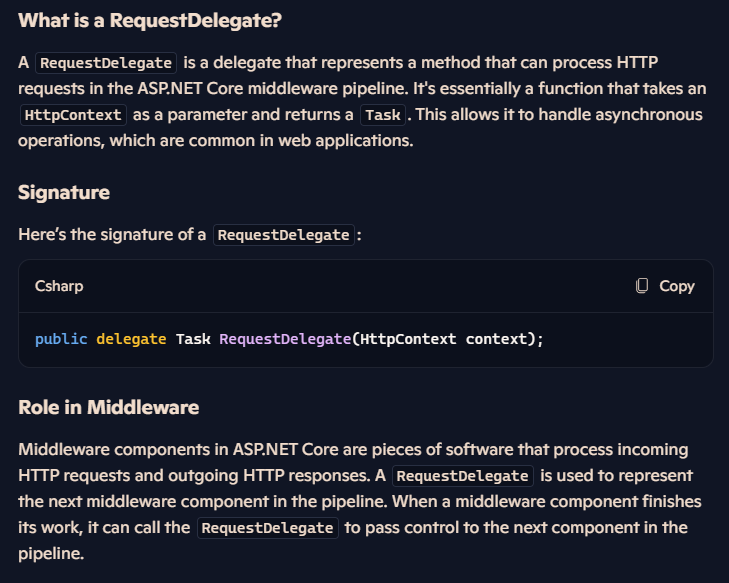Click 'HttpContext context' parameter in code
The width and height of the screenshot is (729, 583).
pos(444,339)
